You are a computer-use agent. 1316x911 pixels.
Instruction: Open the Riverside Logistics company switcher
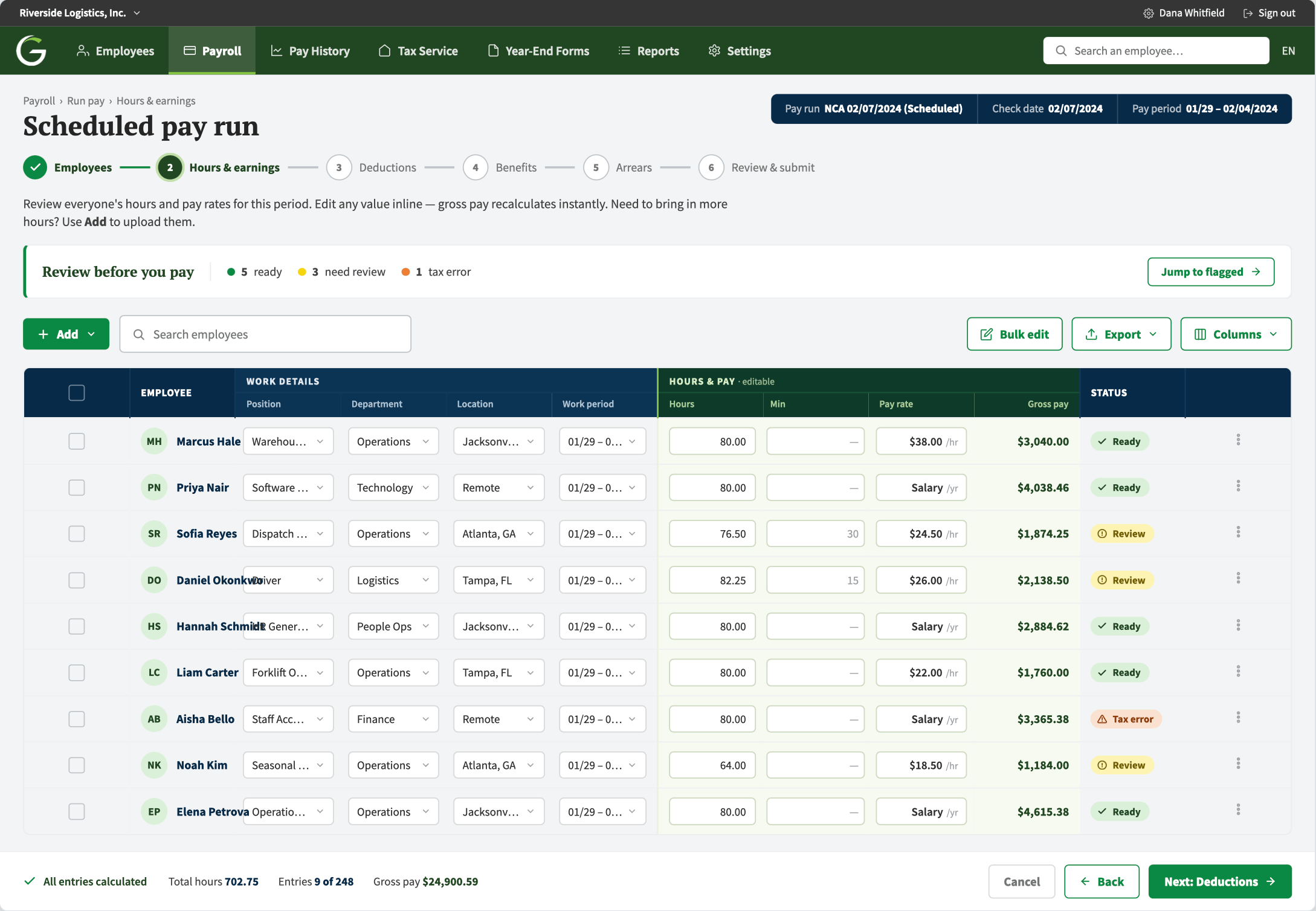coord(80,13)
